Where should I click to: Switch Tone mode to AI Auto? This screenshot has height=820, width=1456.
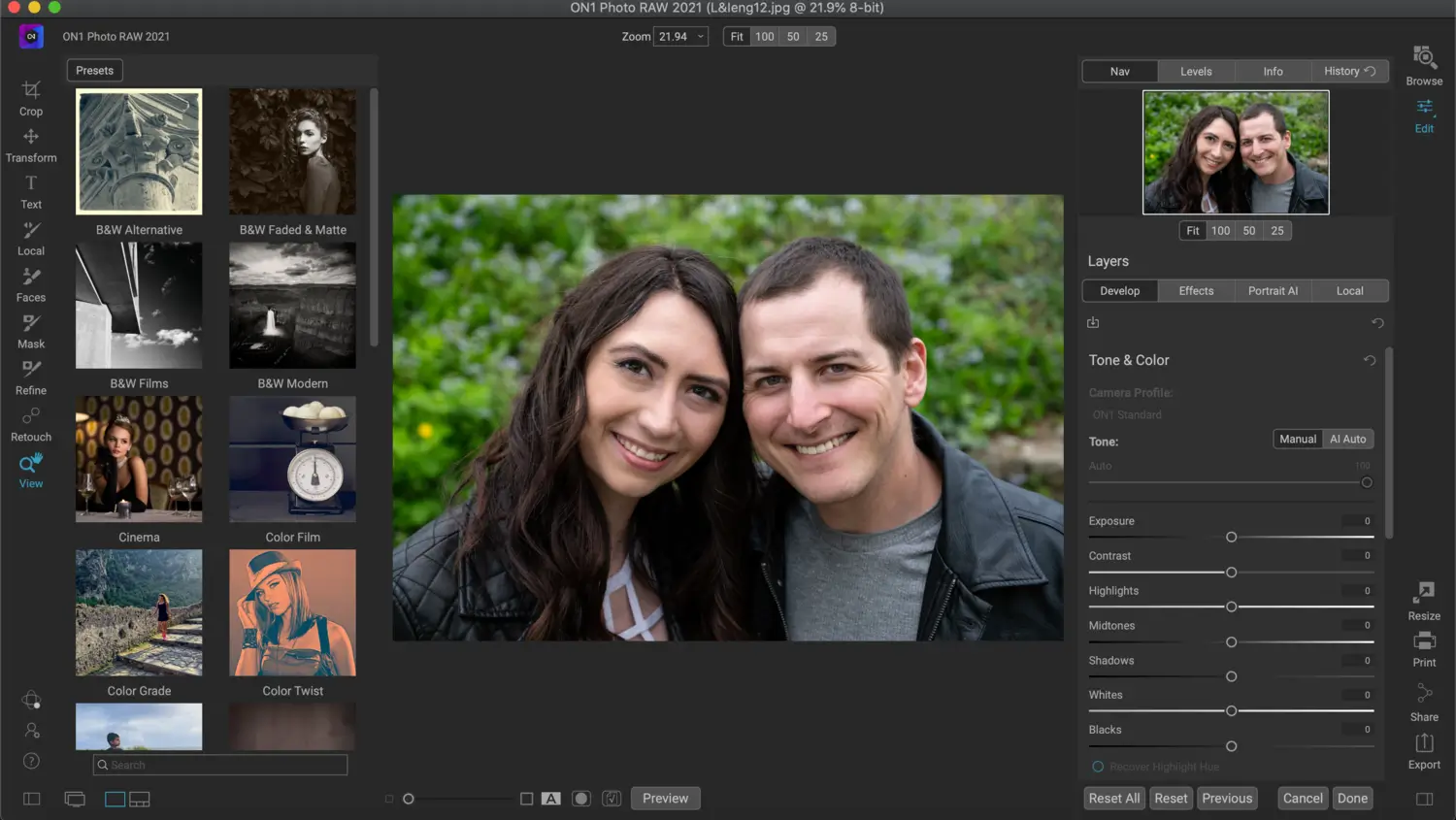(1348, 439)
